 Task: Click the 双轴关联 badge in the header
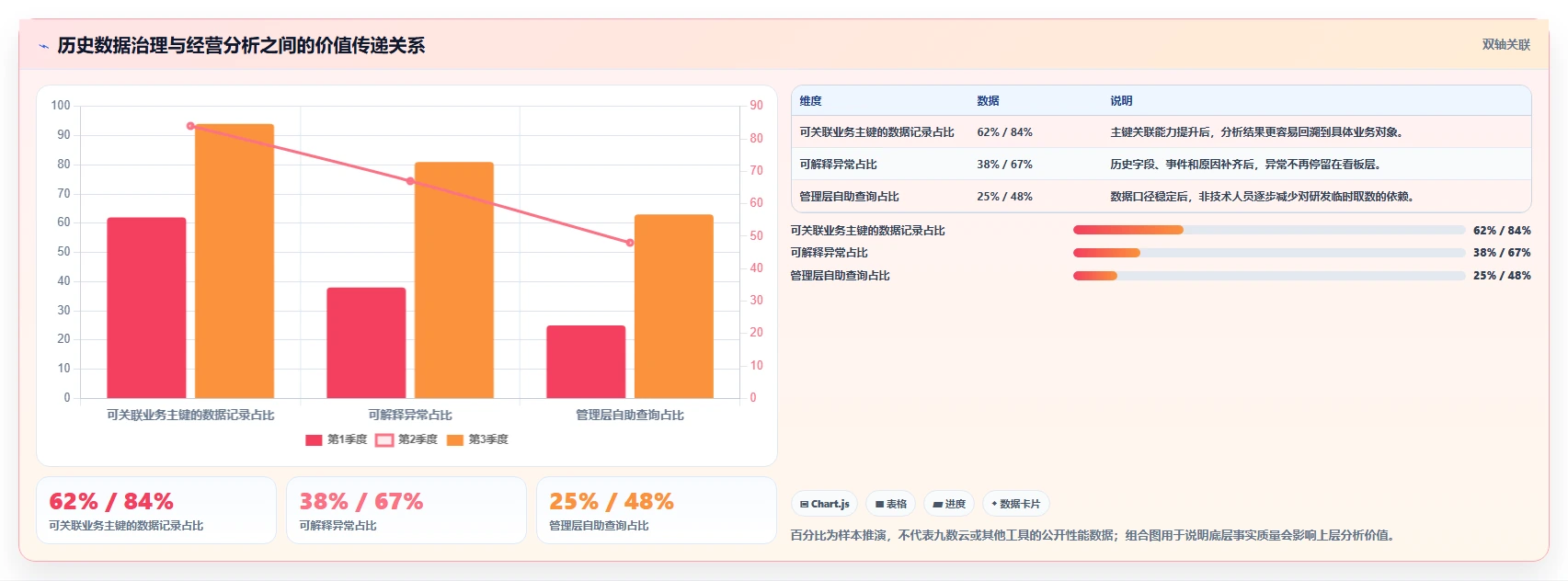pos(1505,44)
